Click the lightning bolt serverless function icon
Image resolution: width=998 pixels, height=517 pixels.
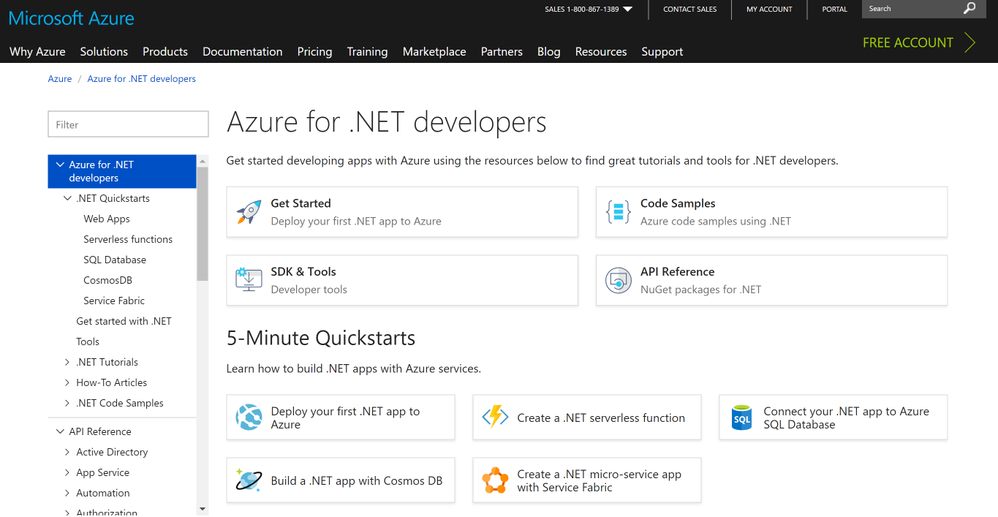(495, 418)
